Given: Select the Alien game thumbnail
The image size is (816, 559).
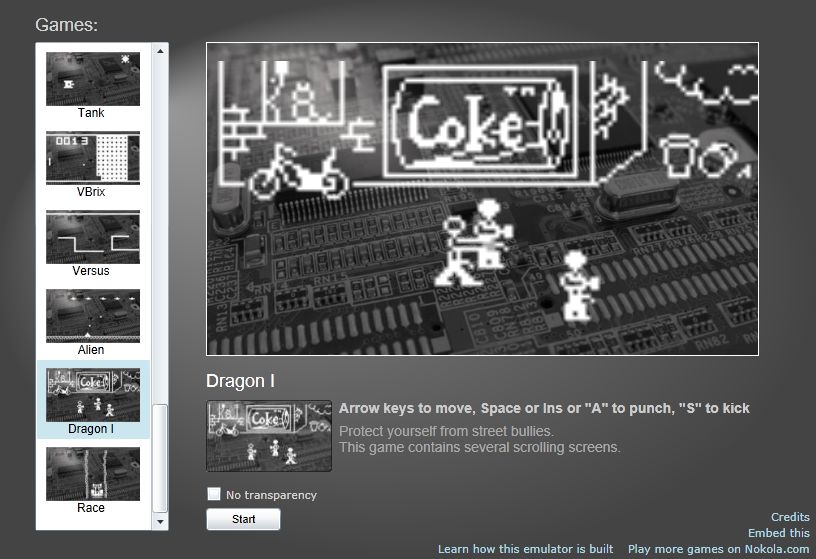Looking at the screenshot, I should pyautogui.click(x=93, y=316).
